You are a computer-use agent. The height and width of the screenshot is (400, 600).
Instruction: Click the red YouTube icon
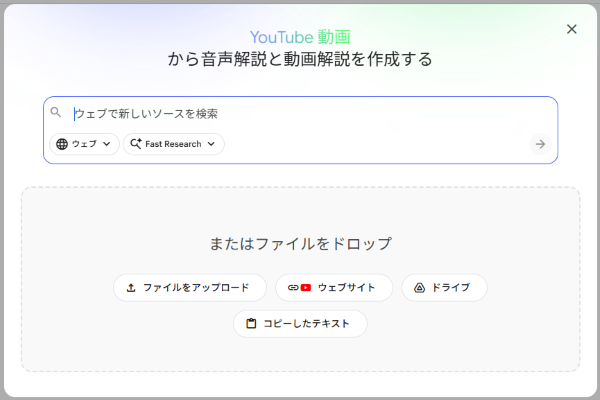[x=306, y=288]
